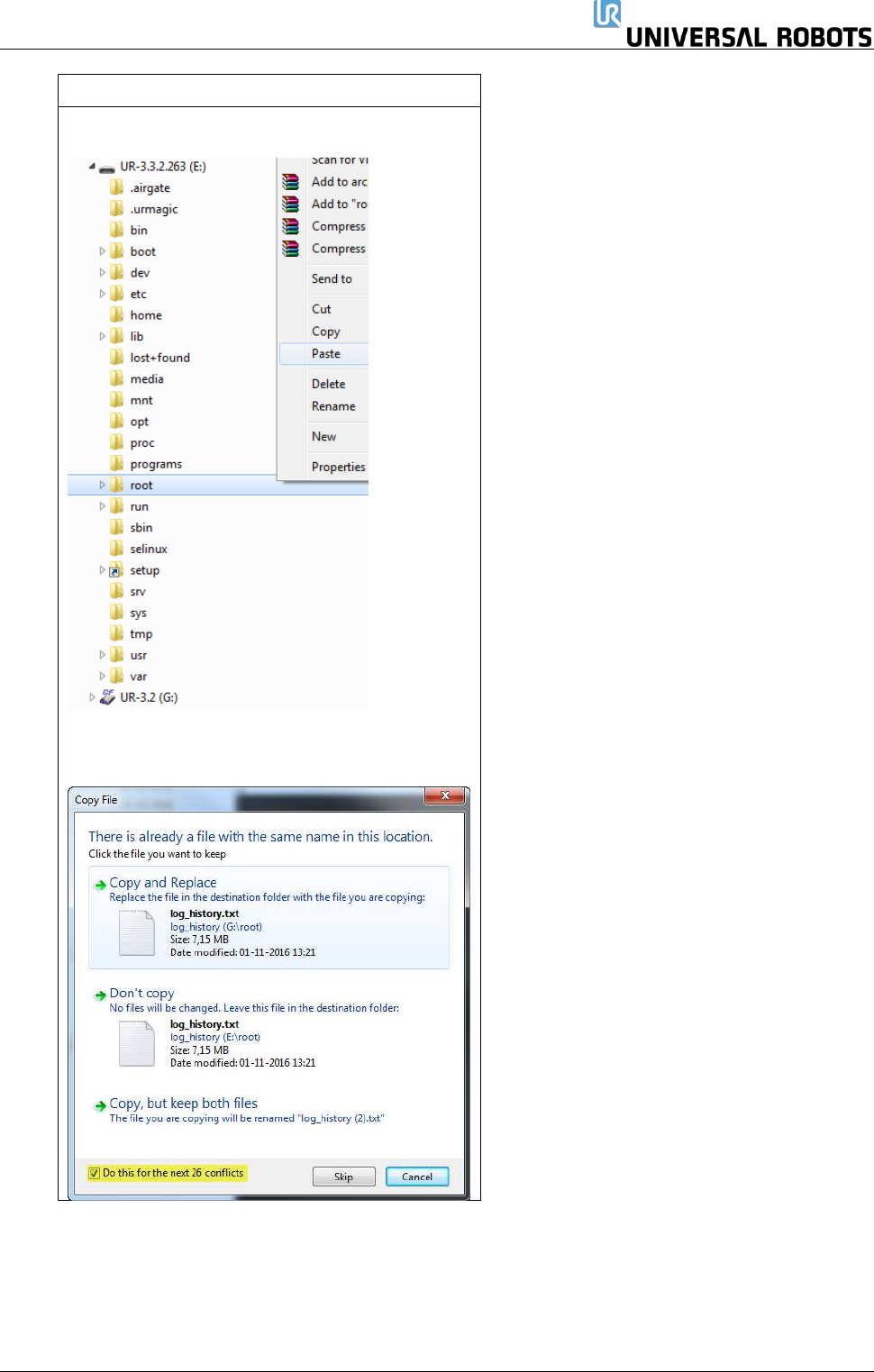This screenshot has width=874, height=1372.
Task: Expand the boot folder
Action: [x=102, y=251]
